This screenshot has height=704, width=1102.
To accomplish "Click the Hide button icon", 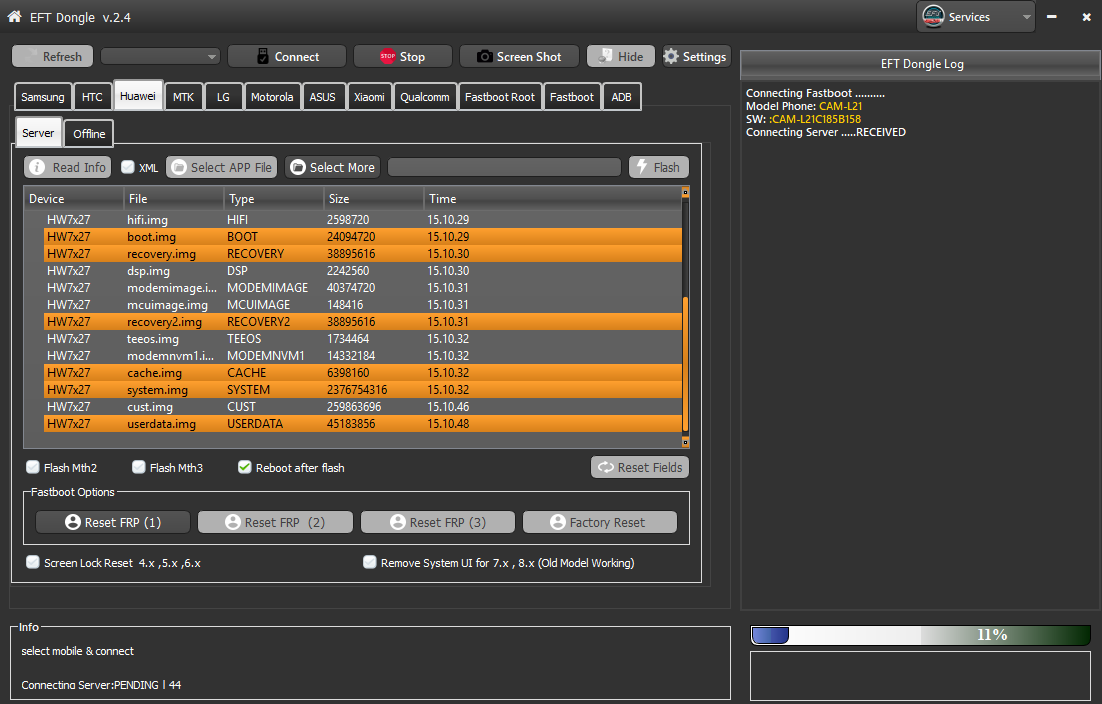I will (605, 56).
